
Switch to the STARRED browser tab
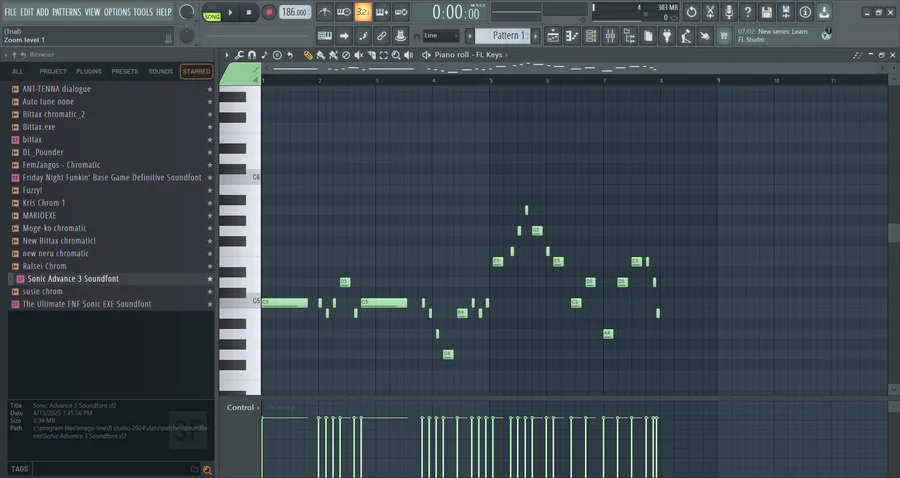(x=196, y=72)
